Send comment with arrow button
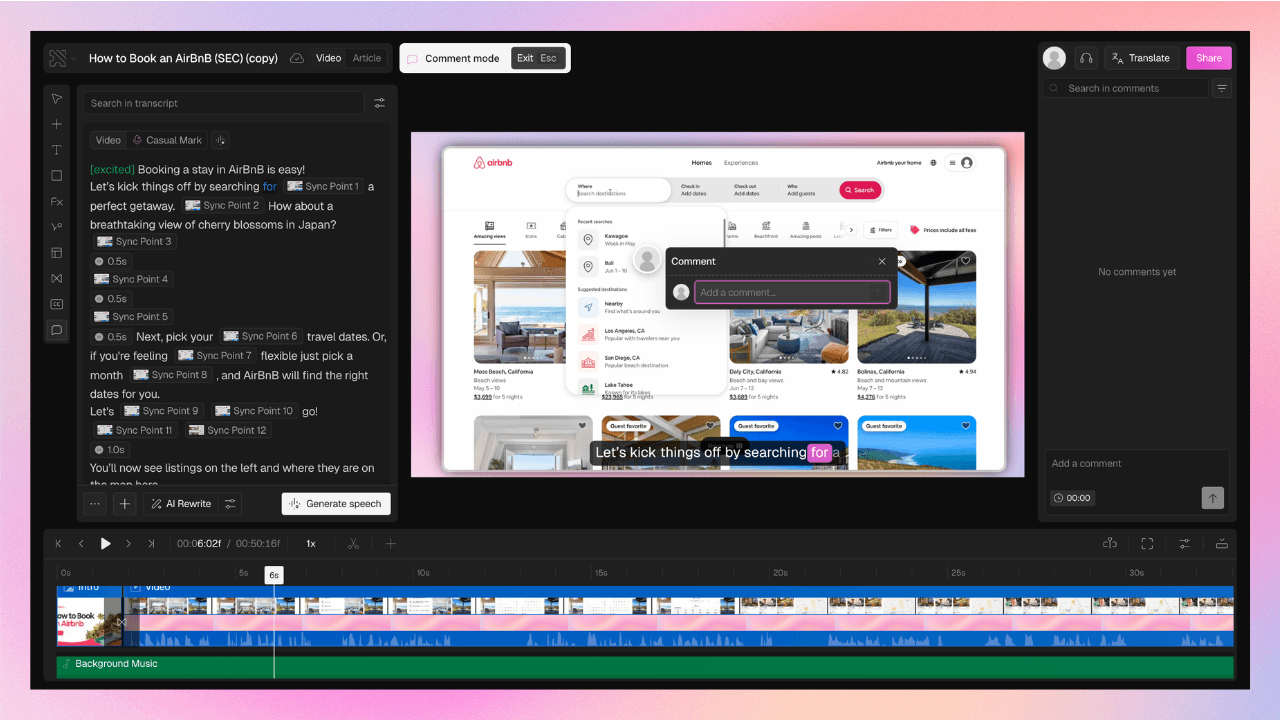 pos(1212,497)
